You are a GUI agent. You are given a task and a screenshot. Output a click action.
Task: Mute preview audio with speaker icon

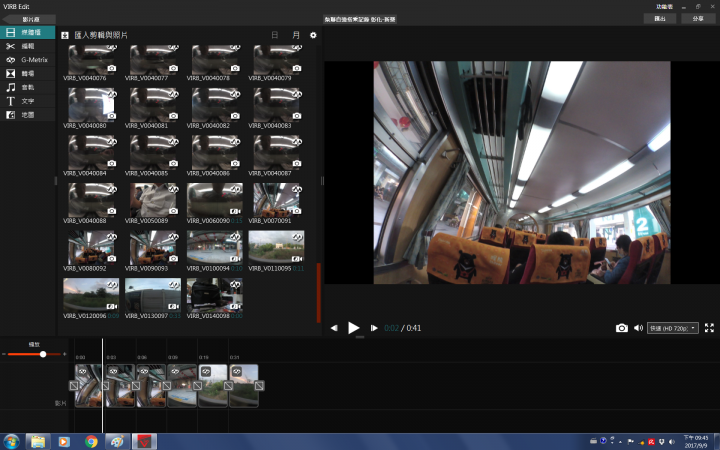pos(638,328)
